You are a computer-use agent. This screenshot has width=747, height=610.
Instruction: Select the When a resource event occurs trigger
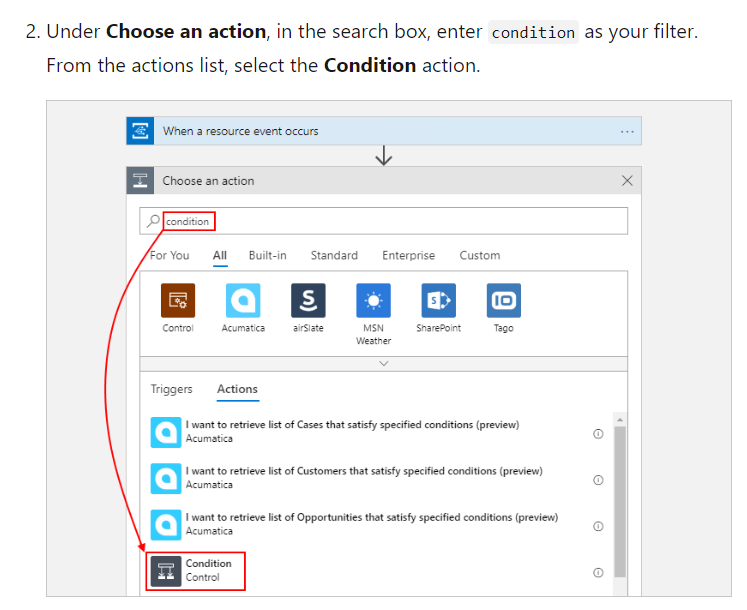(x=384, y=131)
